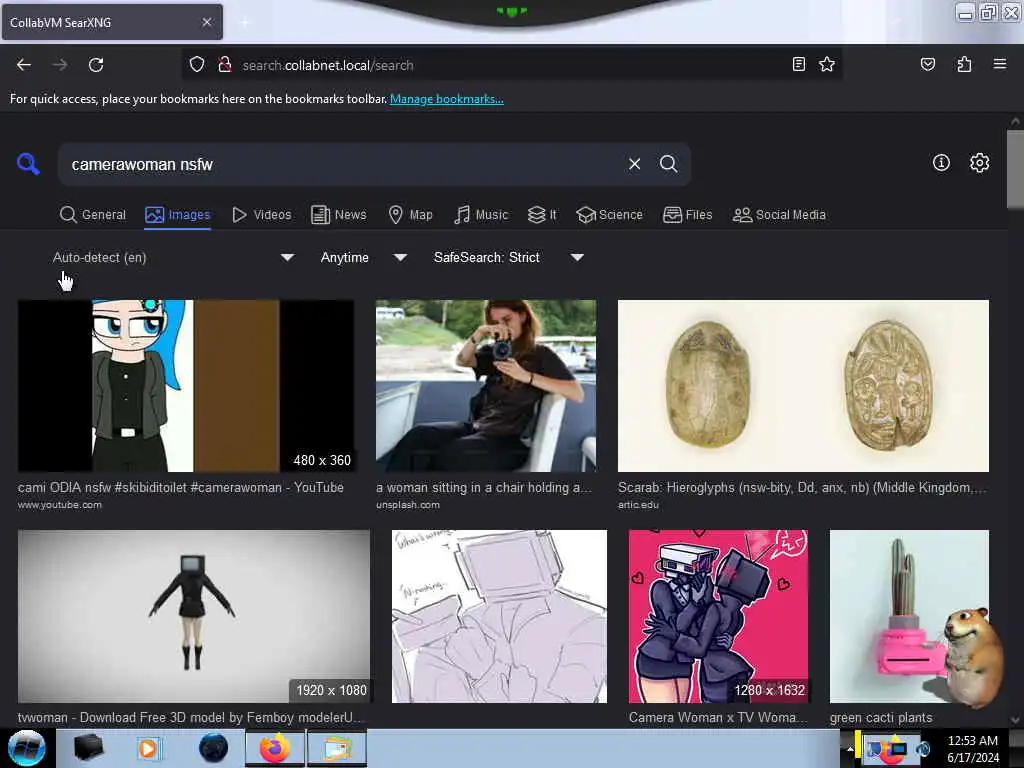Switch to the General search tab
This screenshot has height=768, width=1024.
click(93, 215)
